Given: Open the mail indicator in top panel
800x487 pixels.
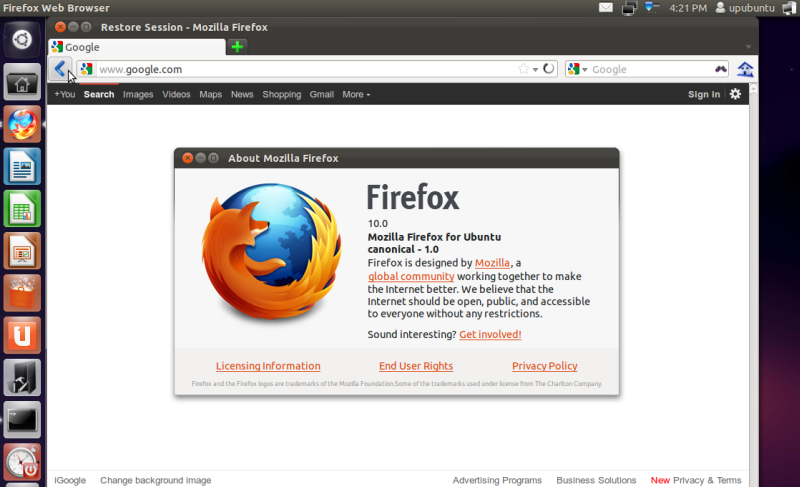Looking at the screenshot, I should pos(606,8).
